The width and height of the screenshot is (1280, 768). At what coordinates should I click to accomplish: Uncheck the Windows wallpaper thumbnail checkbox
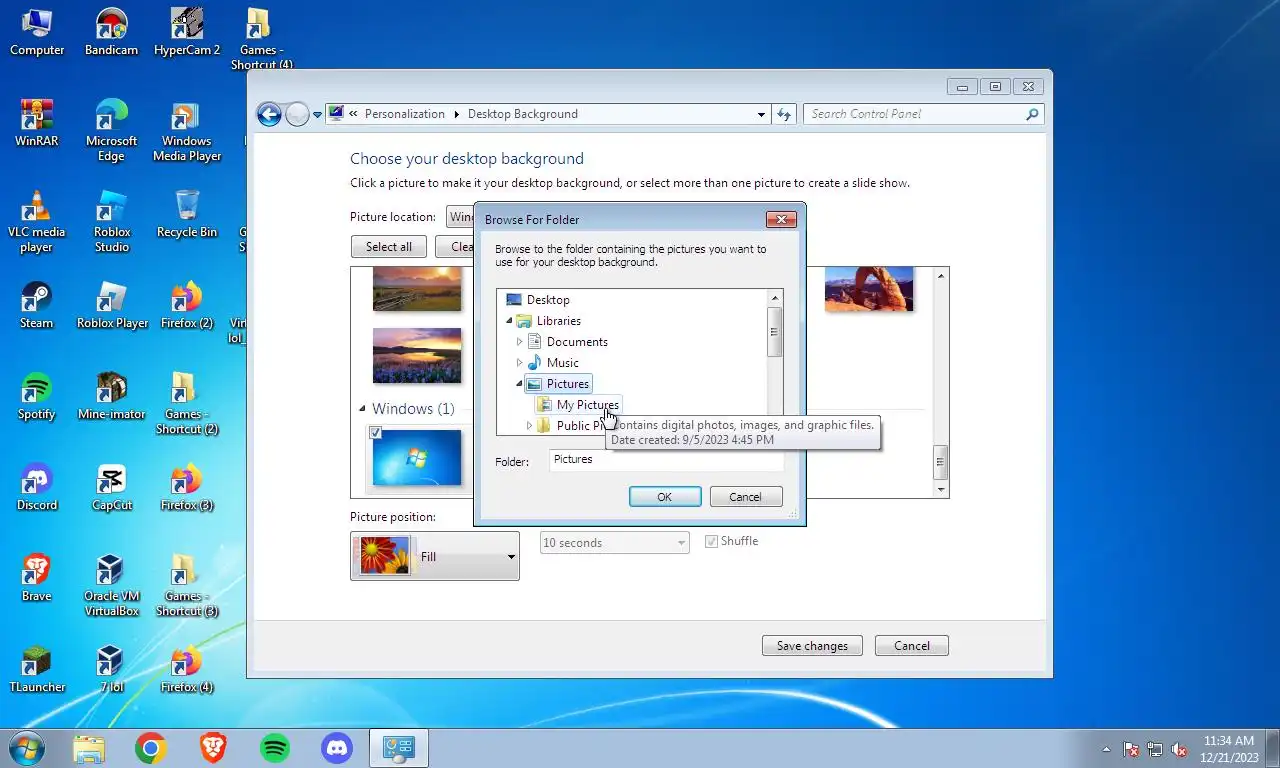(375, 432)
